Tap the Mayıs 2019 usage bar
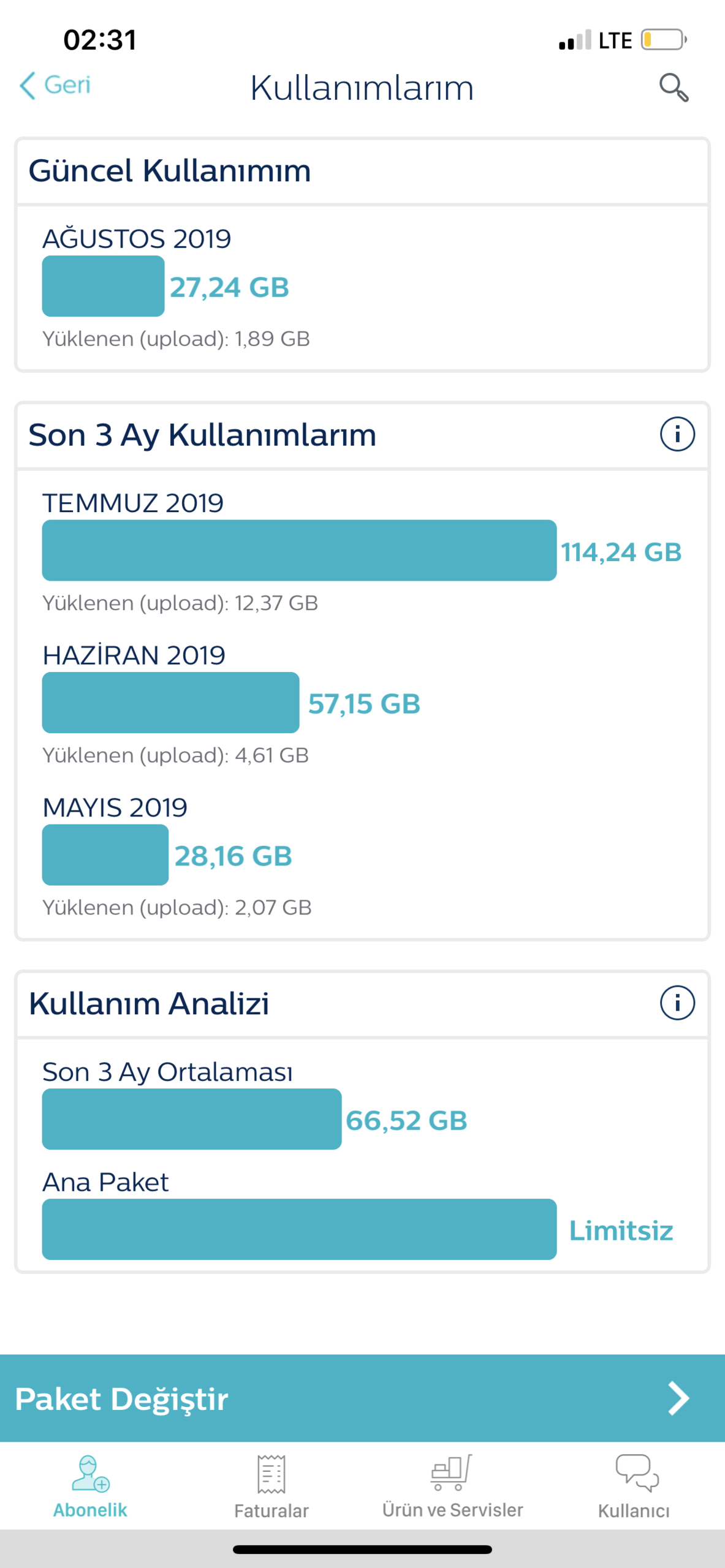The height and width of the screenshot is (1568, 725). 105,854
